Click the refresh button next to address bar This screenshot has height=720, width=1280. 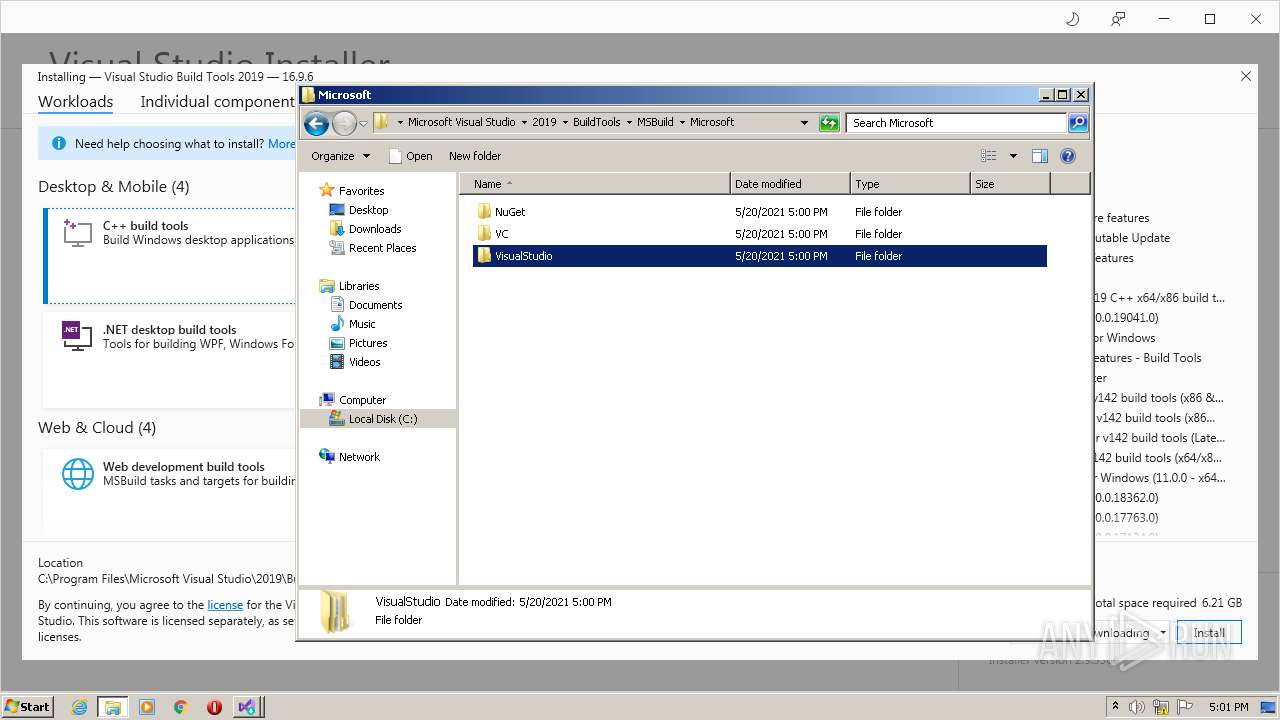(x=829, y=123)
